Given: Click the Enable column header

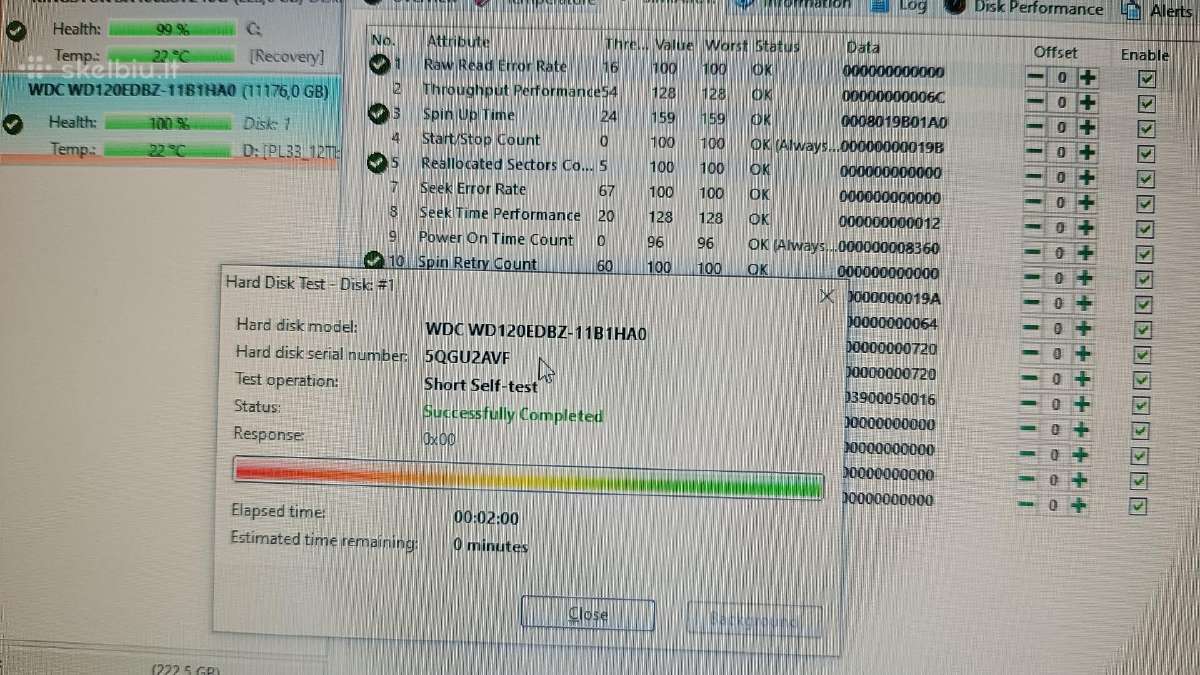Looking at the screenshot, I should pos(1145,55).
